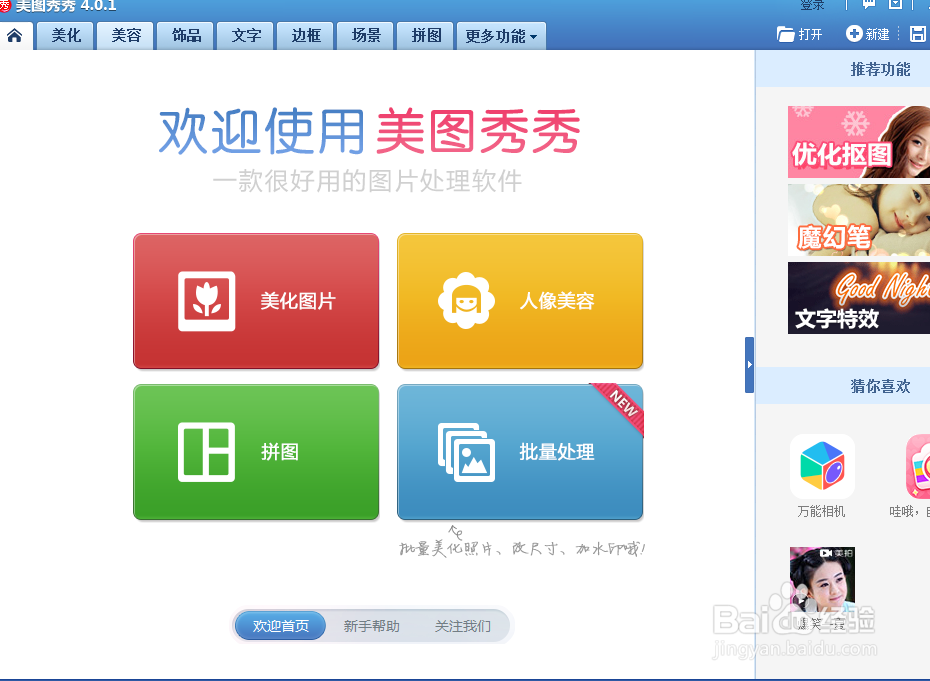
Task: Open the 边框 tab
Action: (306, 36)
